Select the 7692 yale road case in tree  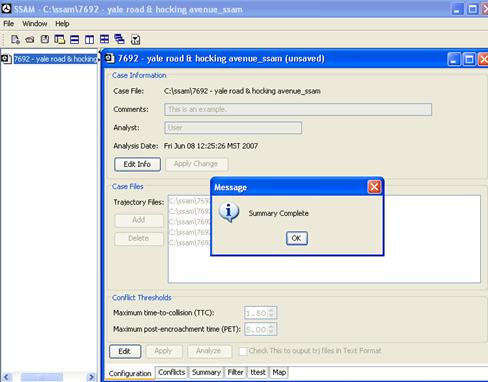pos(55,59)
